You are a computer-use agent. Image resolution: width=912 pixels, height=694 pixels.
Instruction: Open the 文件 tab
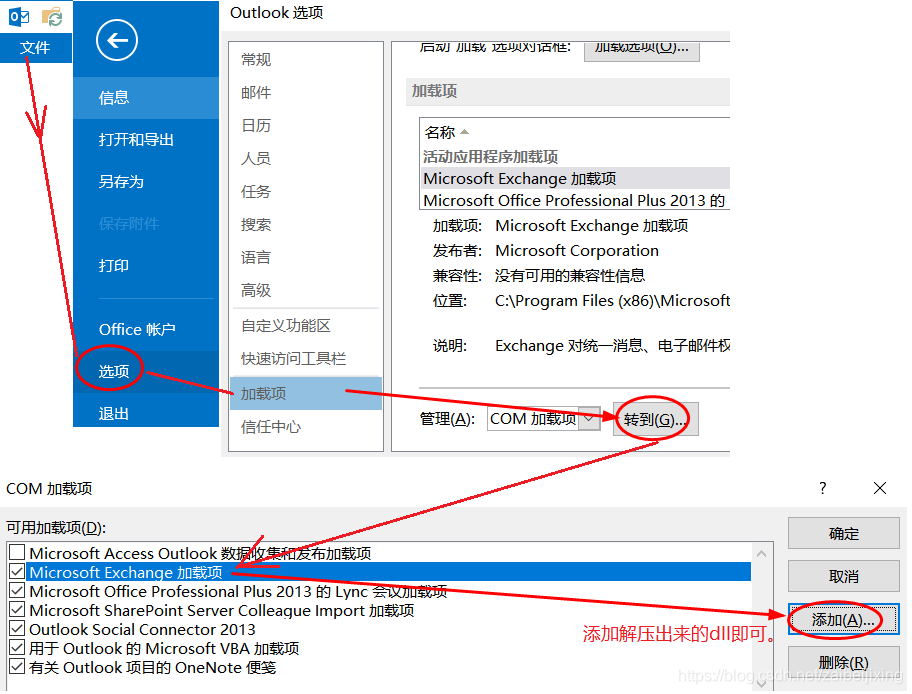tap(35, 48)
